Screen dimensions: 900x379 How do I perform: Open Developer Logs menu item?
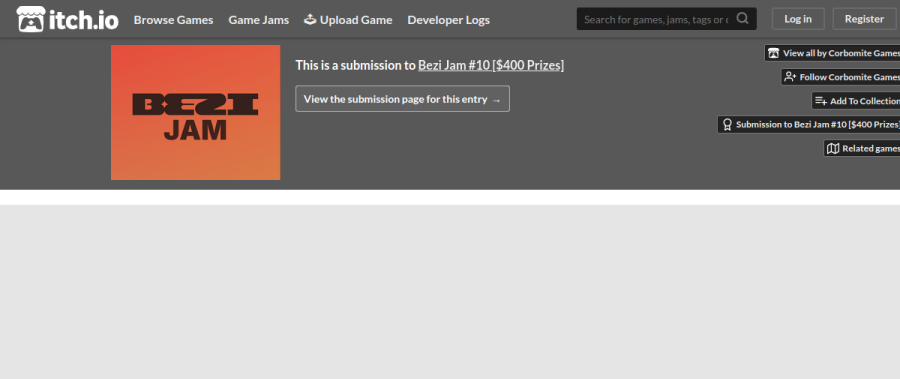pos(449,20)
